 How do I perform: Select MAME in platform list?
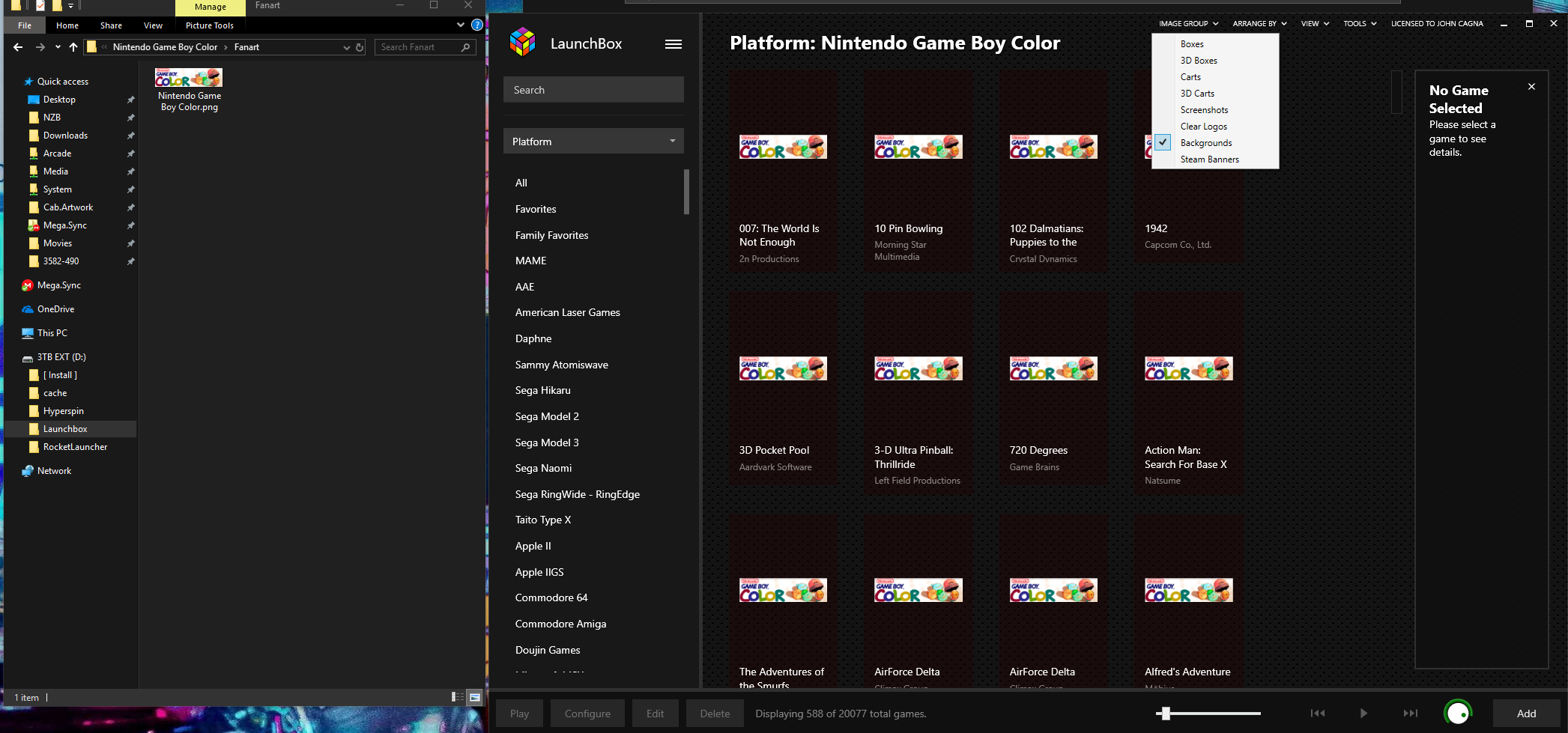[530, 261]
